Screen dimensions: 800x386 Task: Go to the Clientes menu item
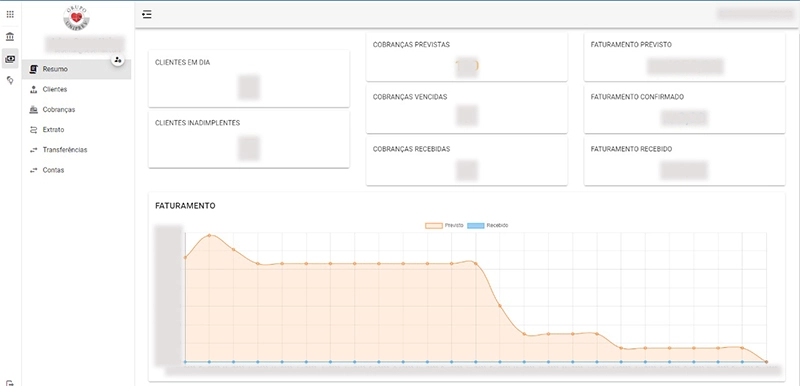point(77,89)
